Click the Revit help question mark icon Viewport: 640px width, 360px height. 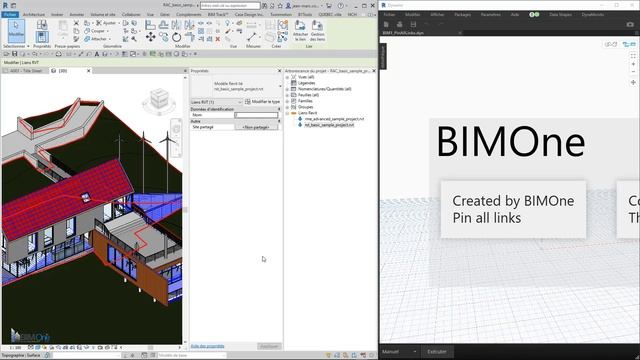[x=340, y=6]
